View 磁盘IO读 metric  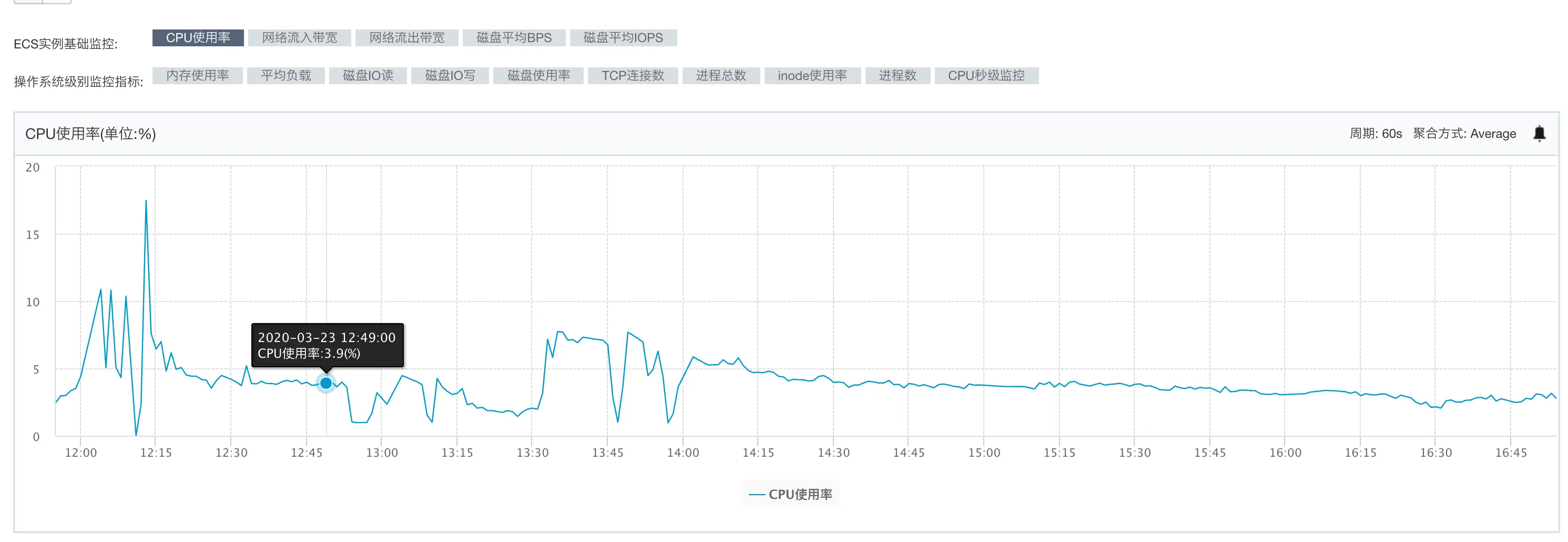pos(368,76)
